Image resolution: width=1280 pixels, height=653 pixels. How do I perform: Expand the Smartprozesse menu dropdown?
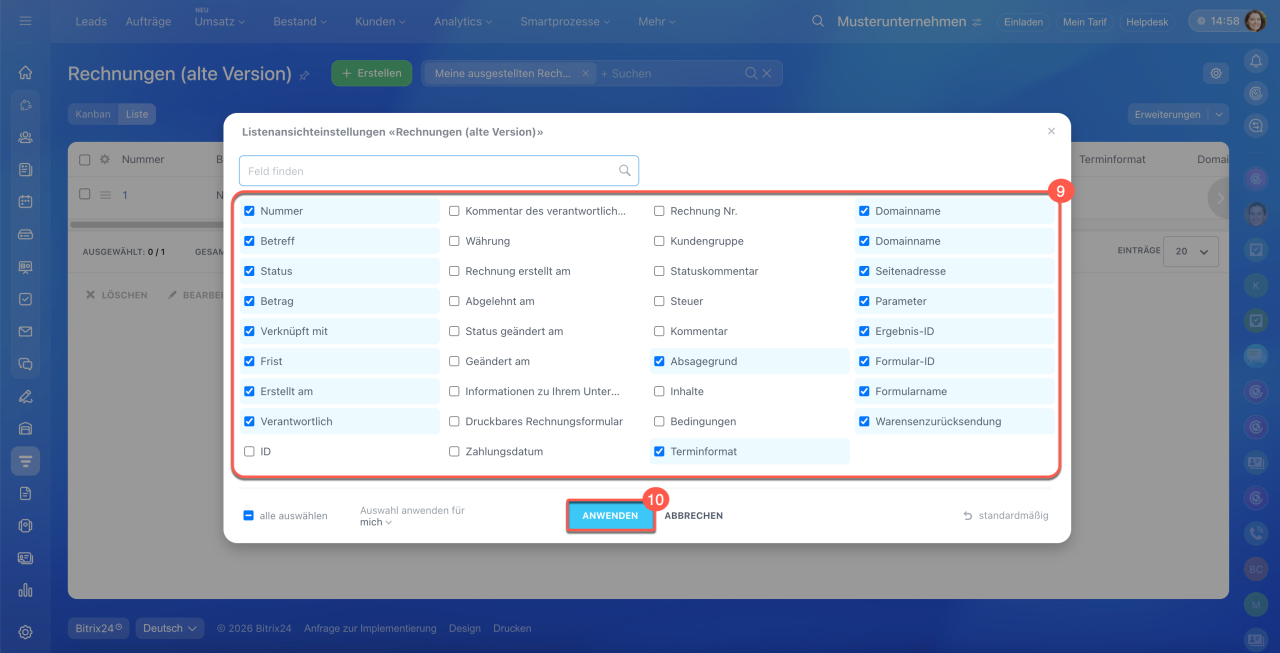pyautogui.click(x=566, y=21)
